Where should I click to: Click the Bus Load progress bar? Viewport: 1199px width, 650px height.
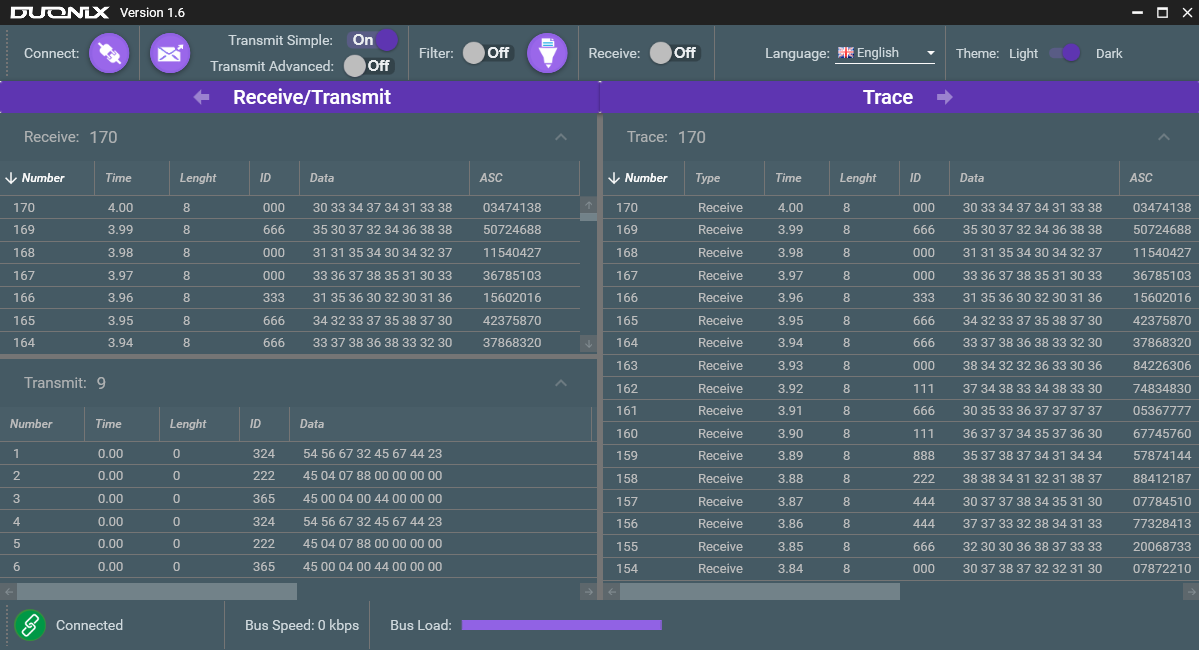561,625
